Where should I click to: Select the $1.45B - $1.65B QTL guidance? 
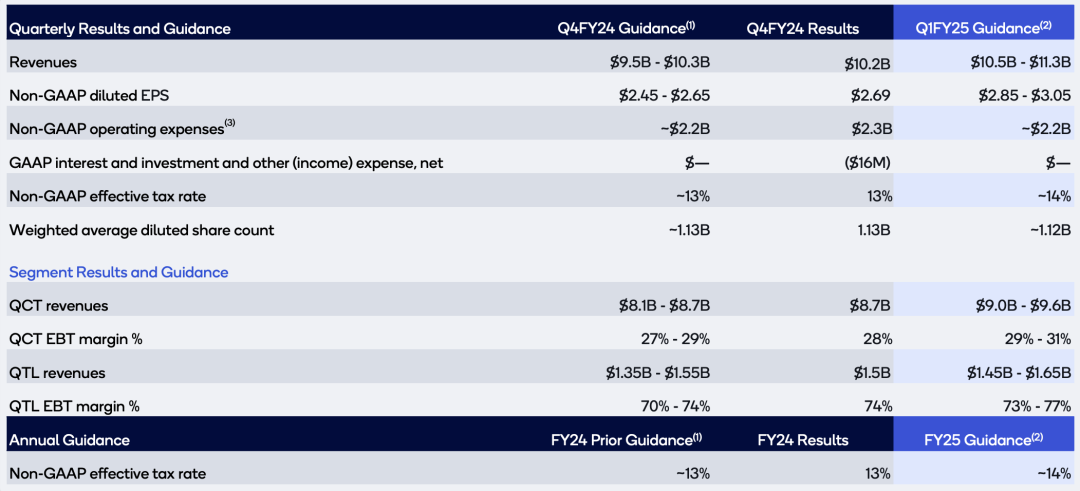[1013, 373]
